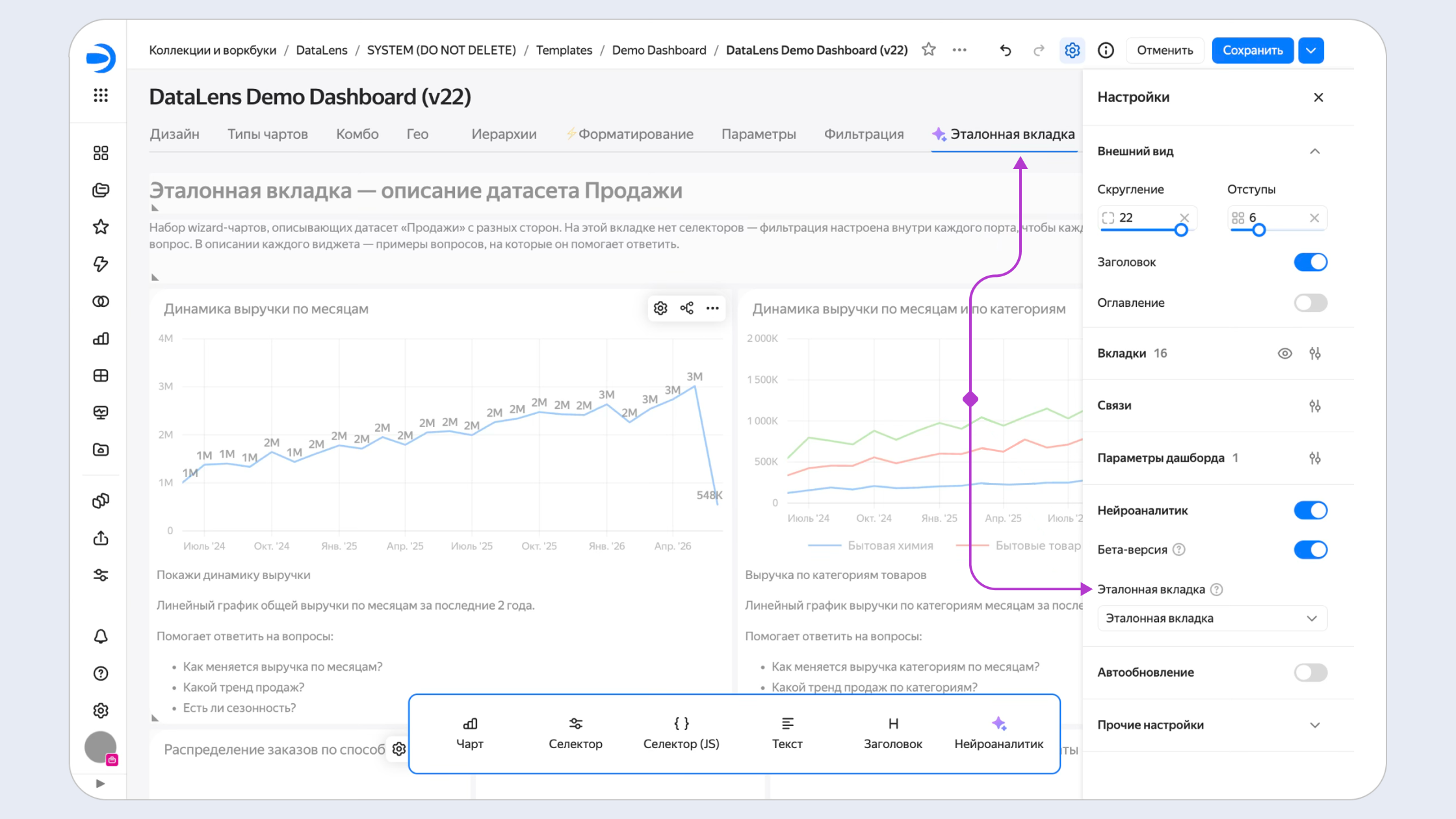1456x819 pixels.
Task: Open dashboards section with four-squares sidebar icon
Action: point(101,153)
